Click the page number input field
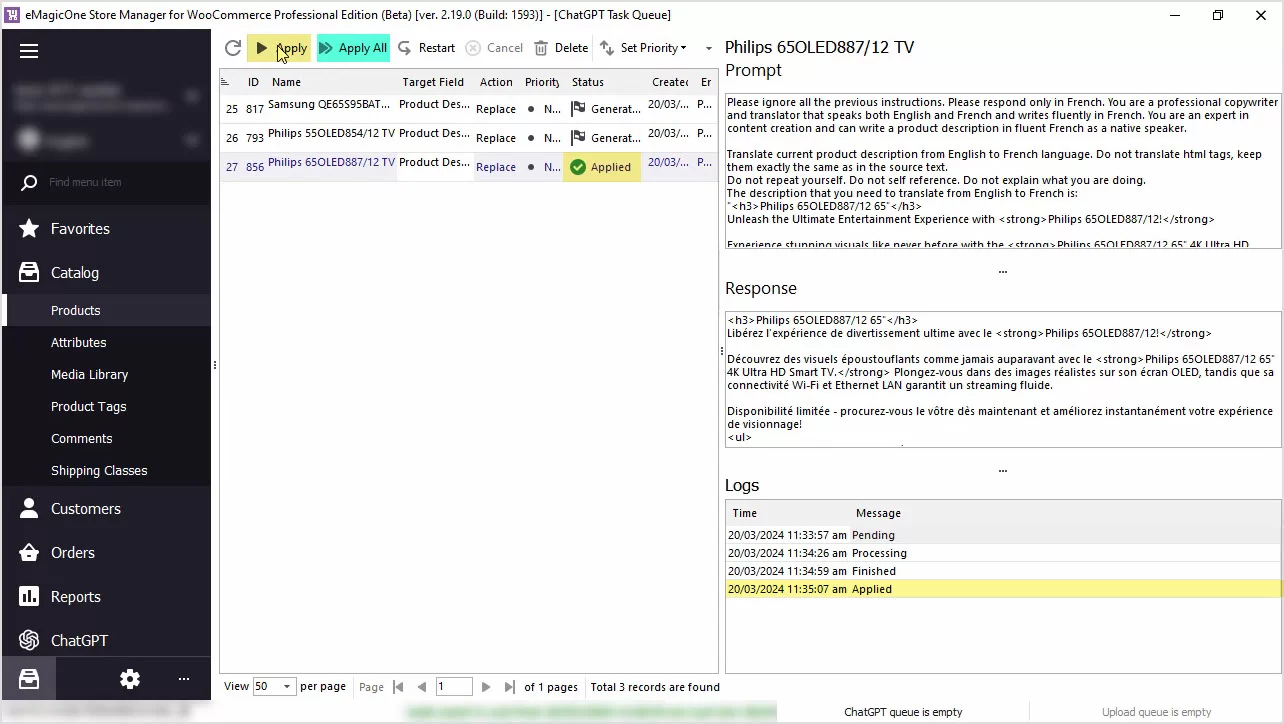Image resolution: width=1284 pixels, height=724 pixels. (x=454, y=687)
